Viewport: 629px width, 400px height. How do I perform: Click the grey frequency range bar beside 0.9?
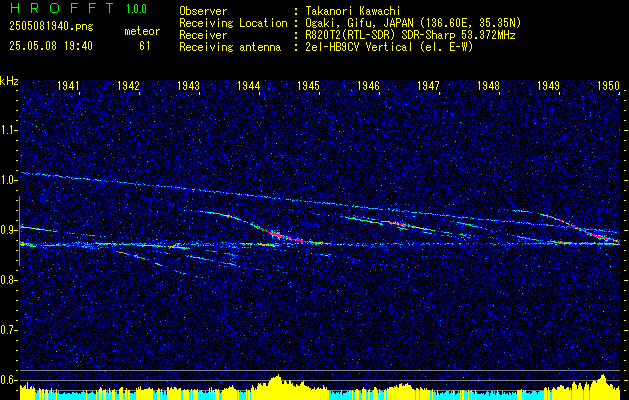(19, 231)
